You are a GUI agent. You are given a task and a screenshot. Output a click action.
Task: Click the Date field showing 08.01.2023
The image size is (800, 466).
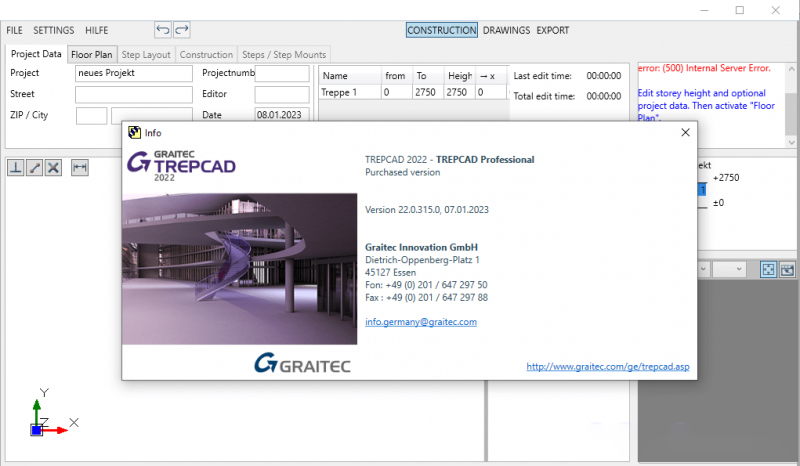(282, 115)
